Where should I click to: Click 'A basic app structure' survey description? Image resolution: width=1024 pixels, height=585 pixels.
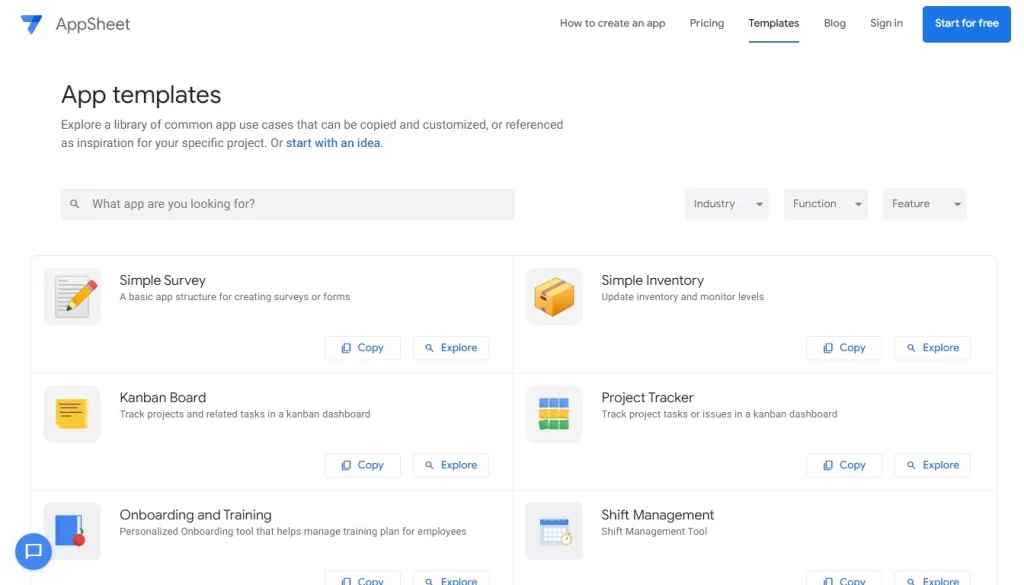[234, 296]
